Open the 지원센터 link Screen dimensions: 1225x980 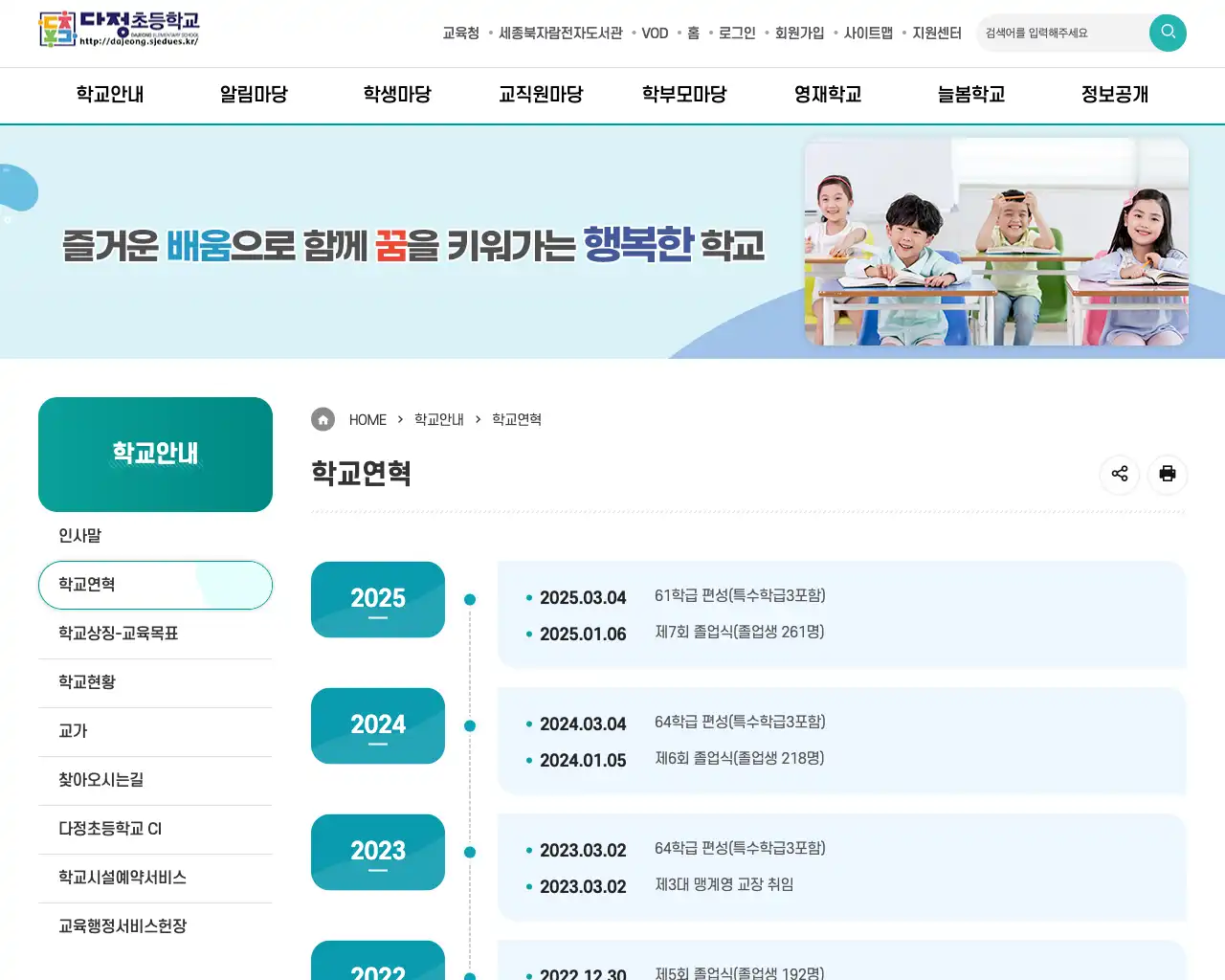click(x=937, y=33)
